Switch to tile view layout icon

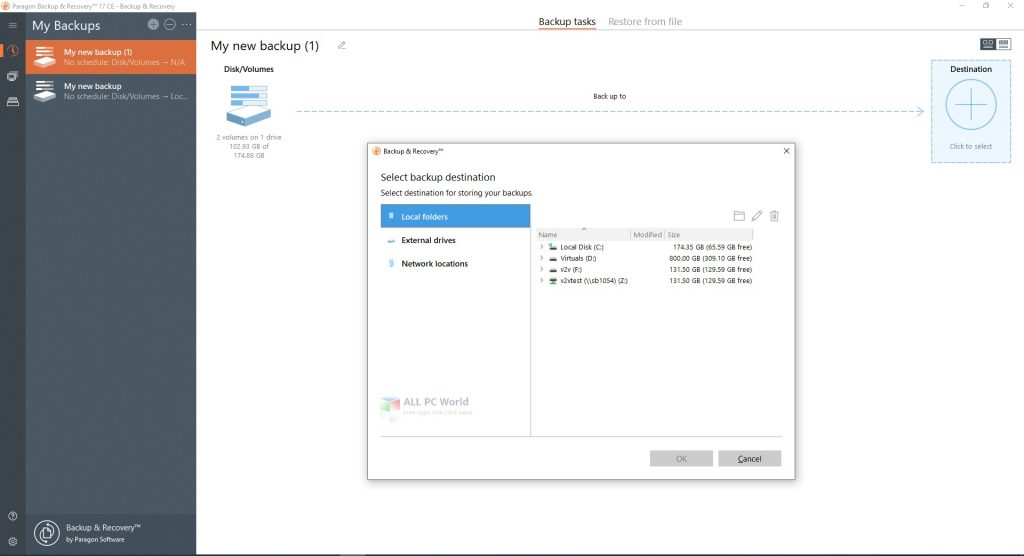987,44
